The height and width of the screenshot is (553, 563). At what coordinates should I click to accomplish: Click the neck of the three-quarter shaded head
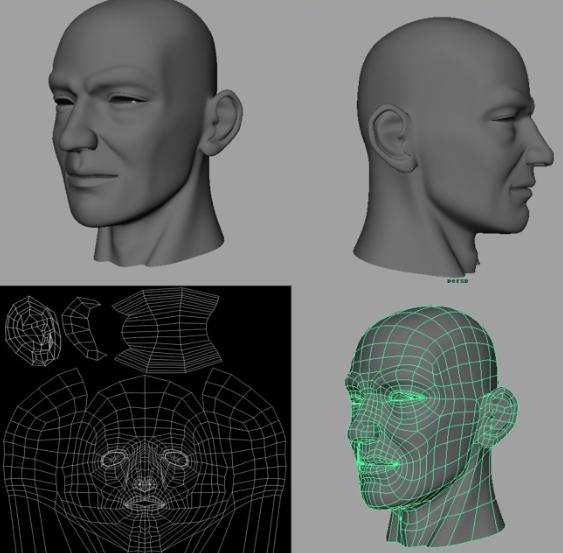click(x=158, y=241)
